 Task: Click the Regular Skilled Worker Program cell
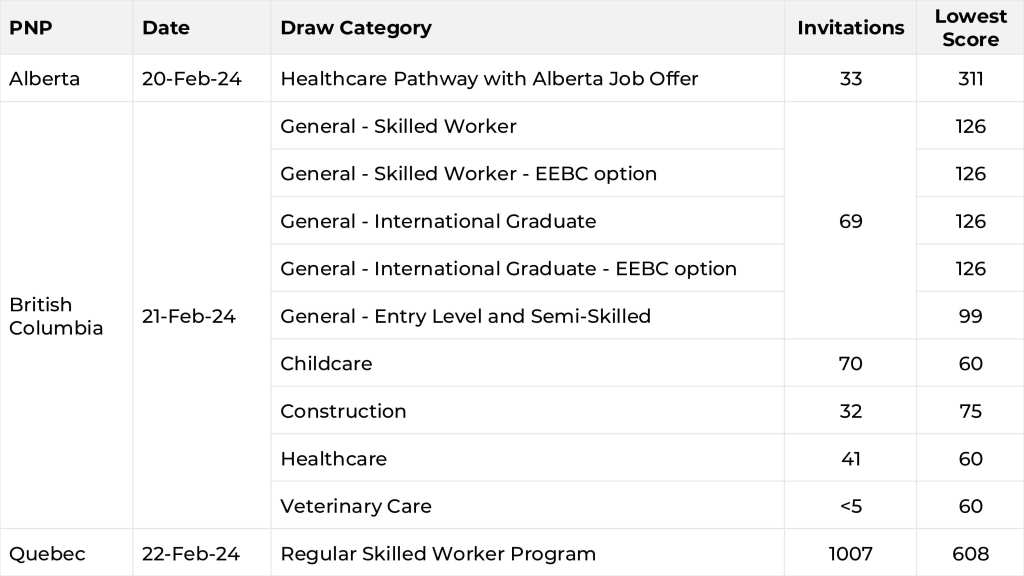tap(438, 553)
